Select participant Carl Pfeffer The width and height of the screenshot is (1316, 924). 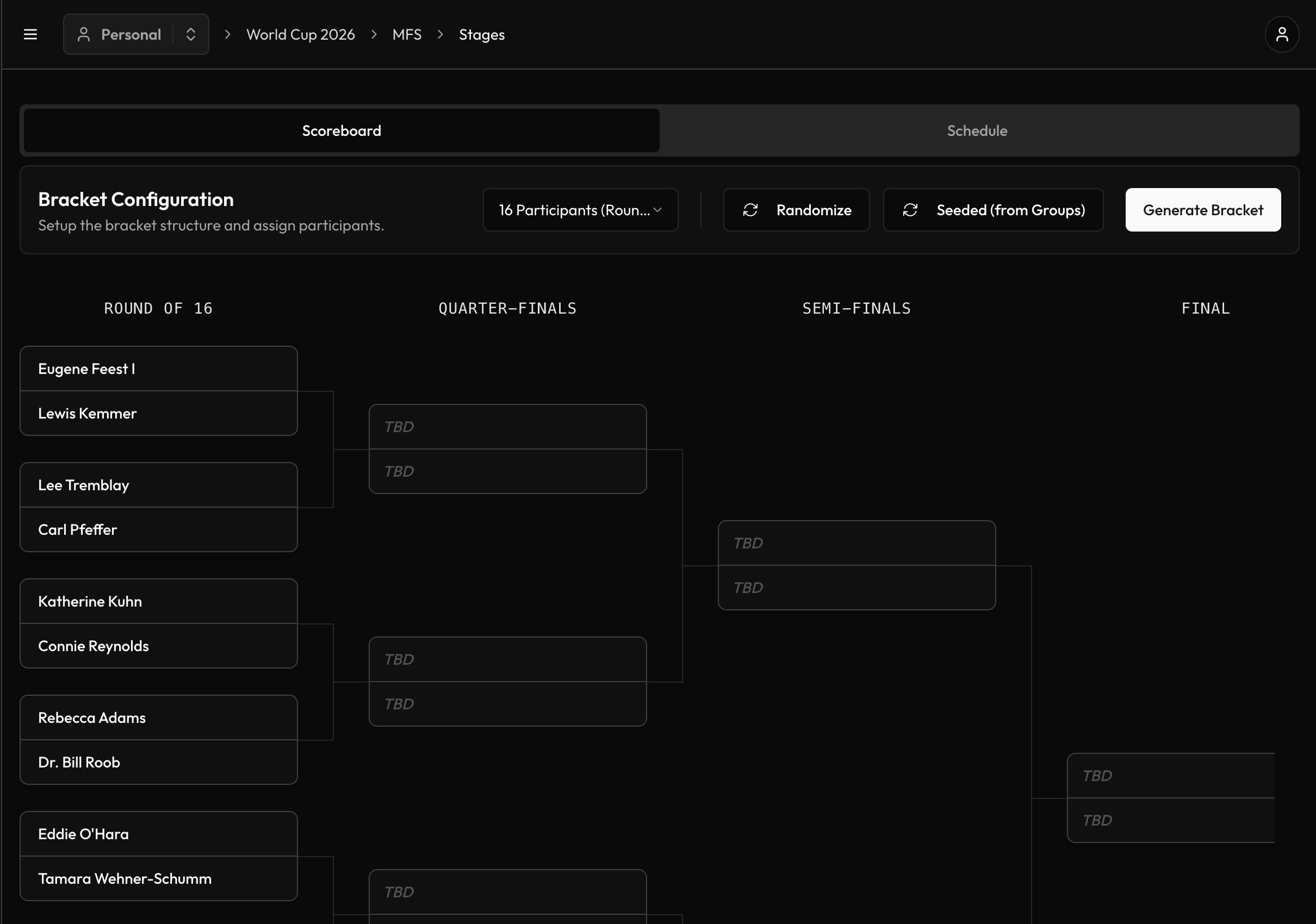[x=159, y=530]
